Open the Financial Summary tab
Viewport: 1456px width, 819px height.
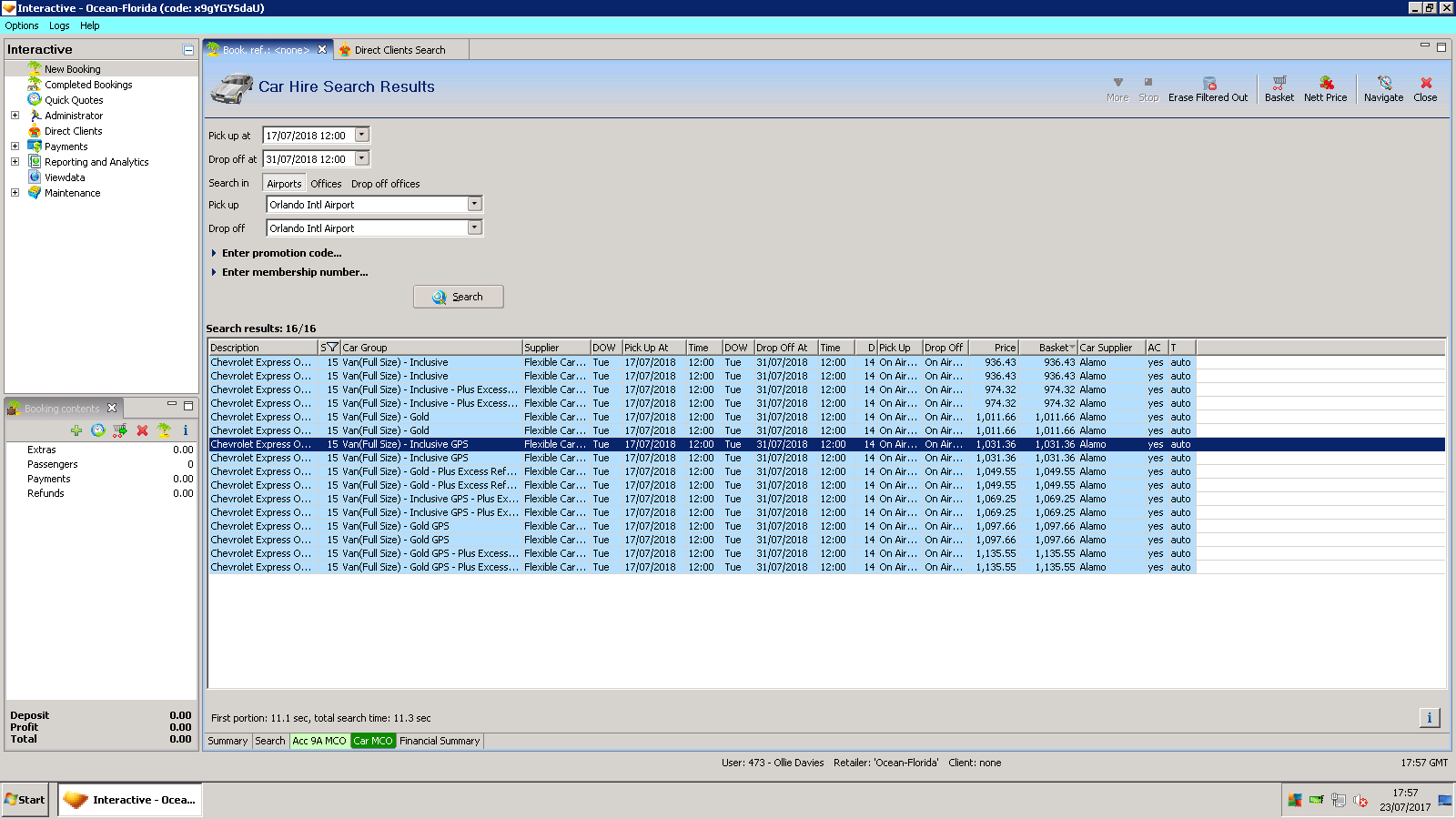point(440,741)
